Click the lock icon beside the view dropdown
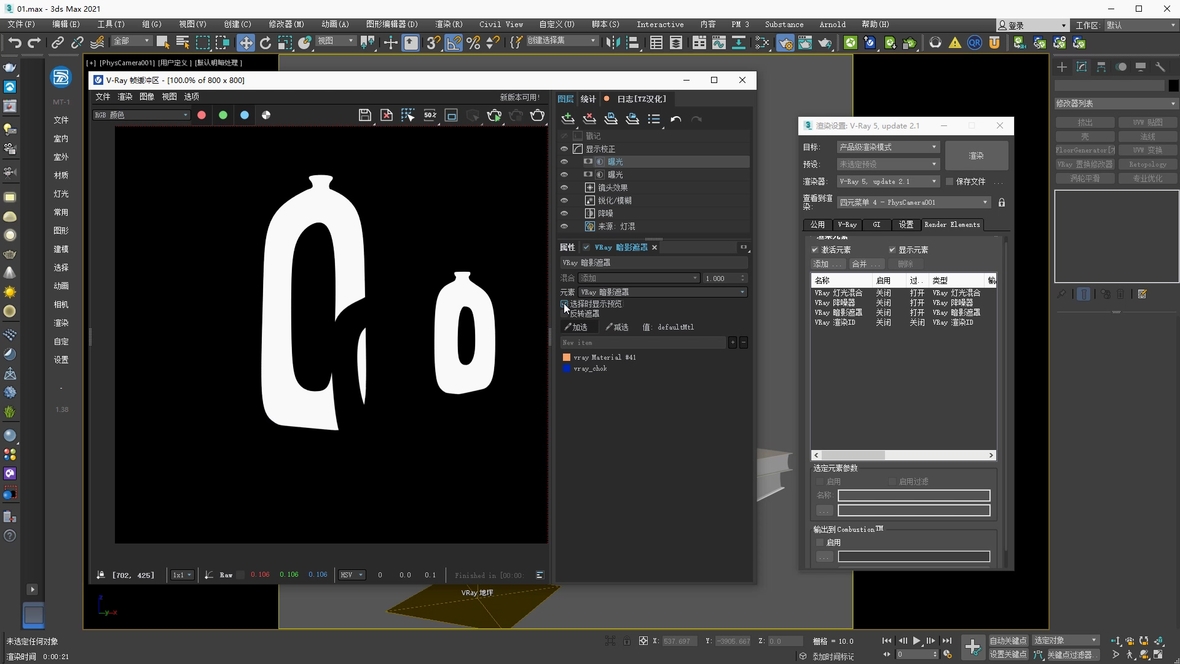The width and height of the screenshot is (1180, 664). [x=1001, y=203]
